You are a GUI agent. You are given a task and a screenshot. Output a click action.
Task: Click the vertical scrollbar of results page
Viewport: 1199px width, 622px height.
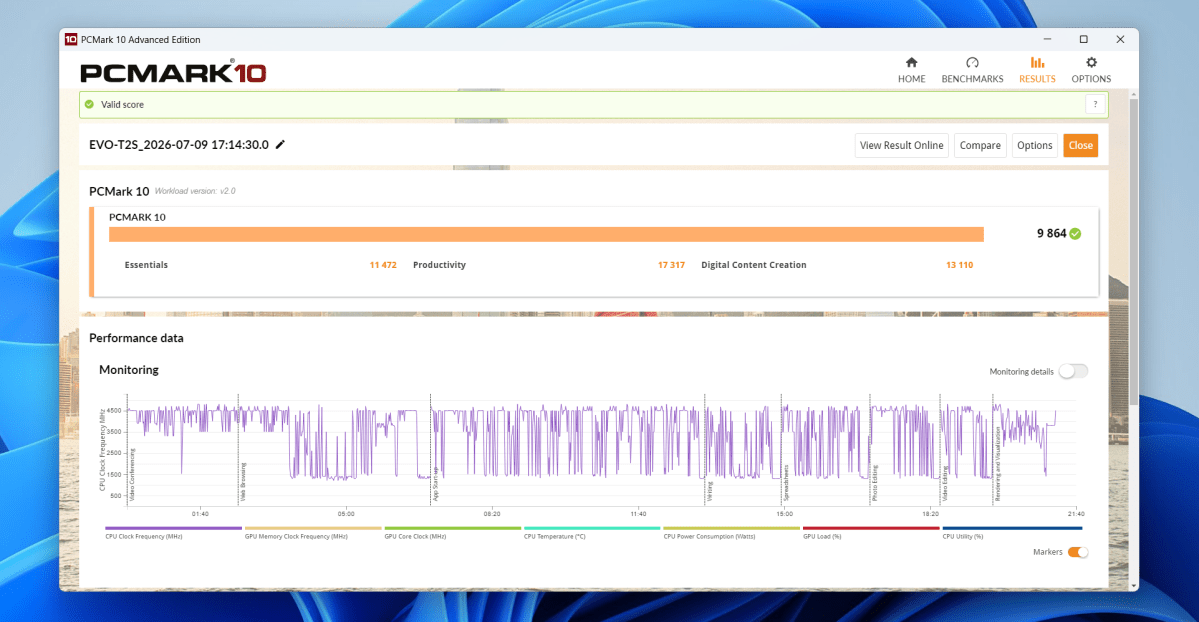point(1133,252)
